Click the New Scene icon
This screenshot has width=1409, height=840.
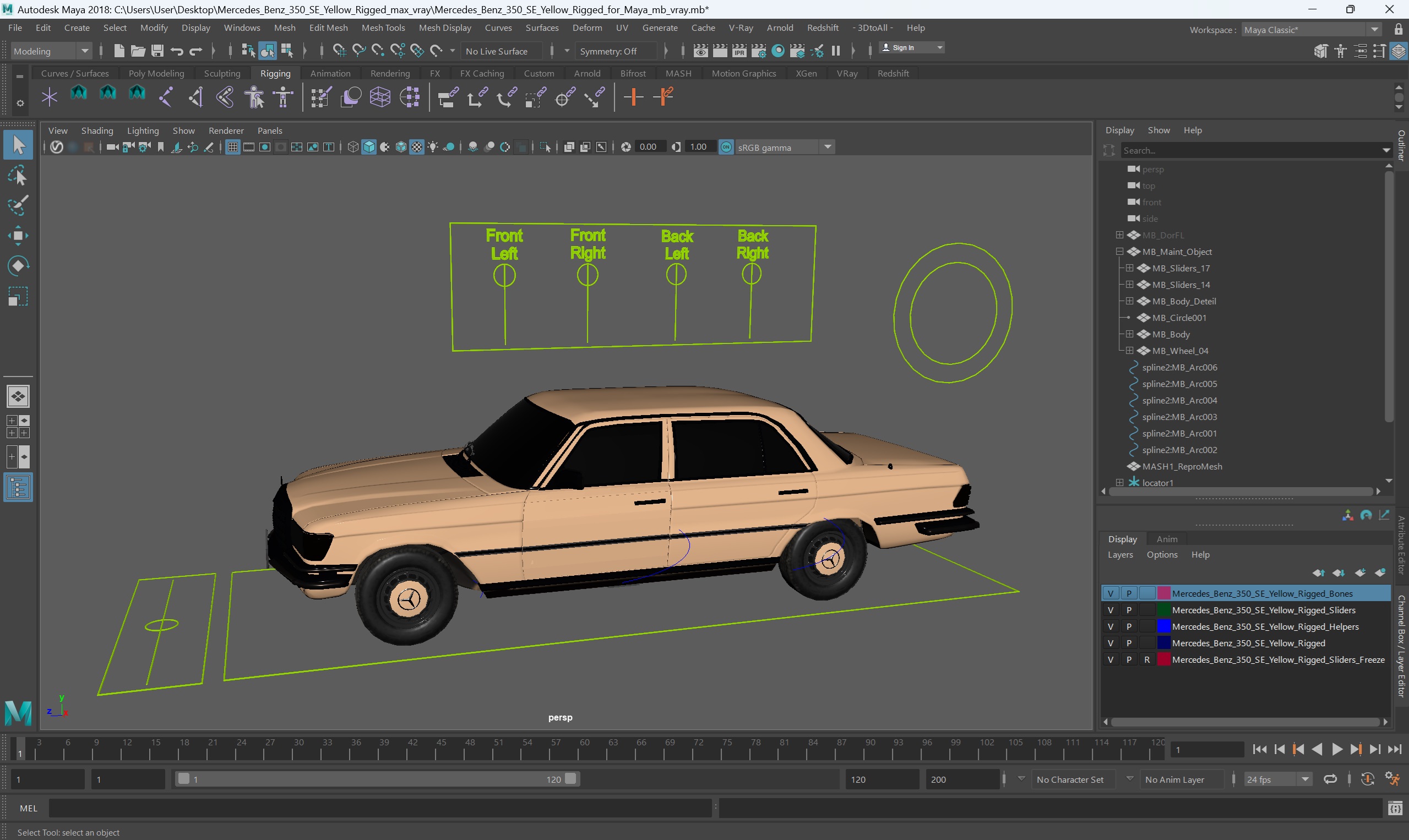[x=119, y=51]
